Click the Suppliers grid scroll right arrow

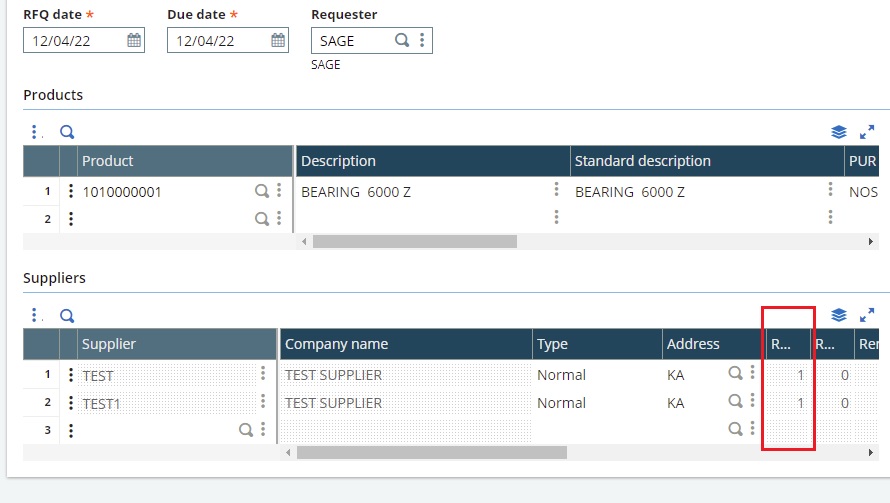click(x=871, y=452)
